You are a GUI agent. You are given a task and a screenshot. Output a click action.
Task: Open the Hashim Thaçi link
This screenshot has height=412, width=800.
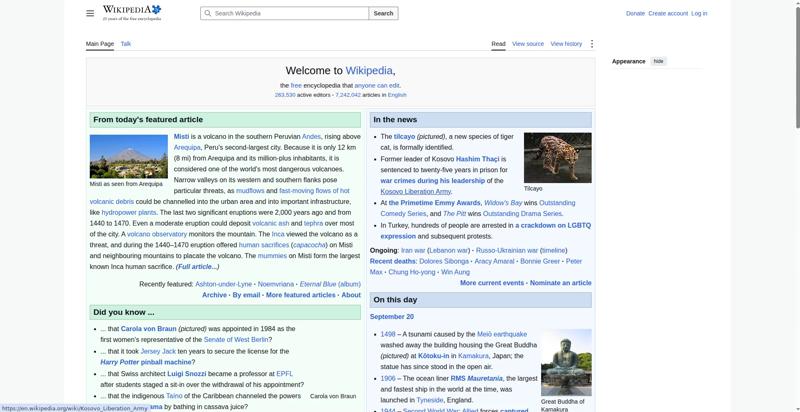click(x=478, y=159)
